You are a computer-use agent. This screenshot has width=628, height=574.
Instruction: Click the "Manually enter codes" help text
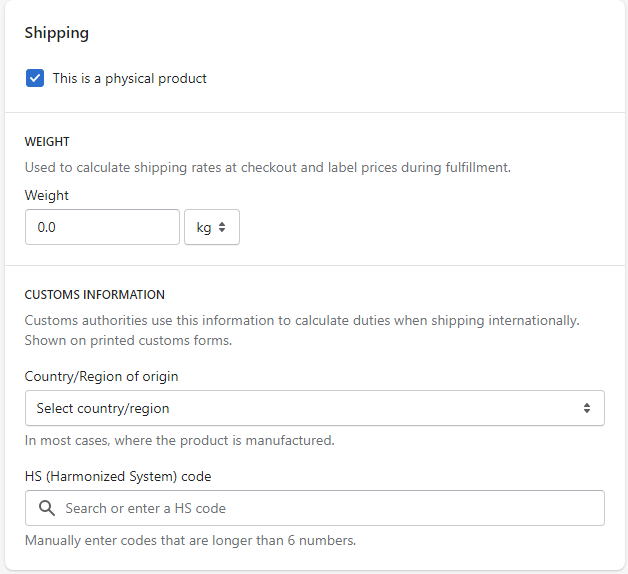point(190,541)
